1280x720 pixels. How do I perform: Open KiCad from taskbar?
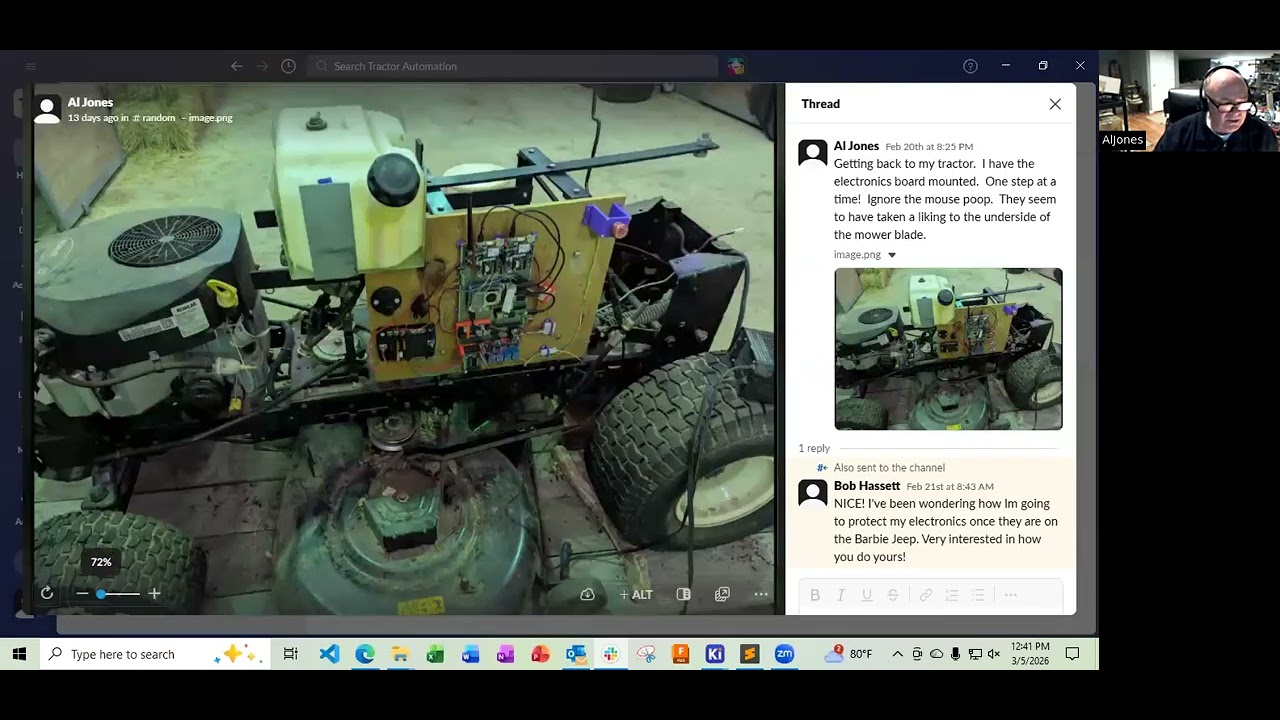pyautogui.click(x=715, y=654)
